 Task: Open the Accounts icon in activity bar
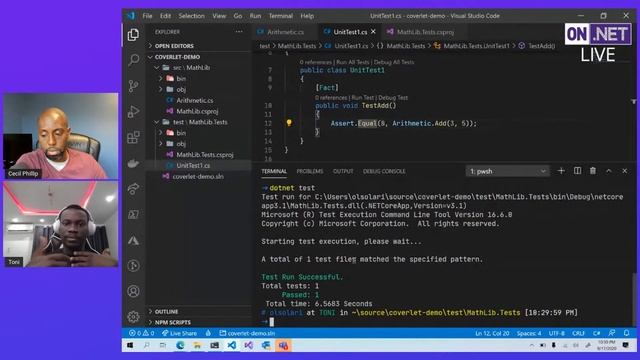pyautogui.click(x=133, y=291)
